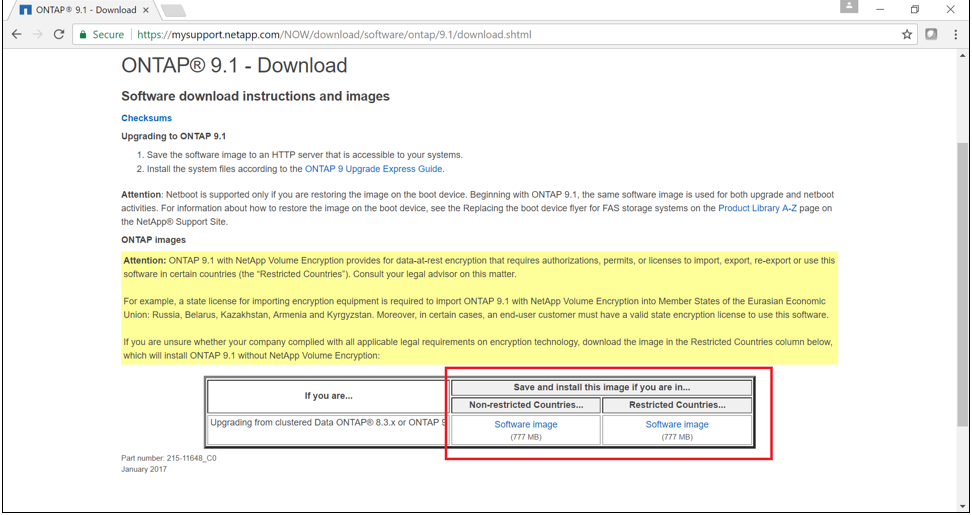This screenshot has width=972, height=515.
Task: Close the ONTAP 9.1 - Download tab
Action: 148,10
